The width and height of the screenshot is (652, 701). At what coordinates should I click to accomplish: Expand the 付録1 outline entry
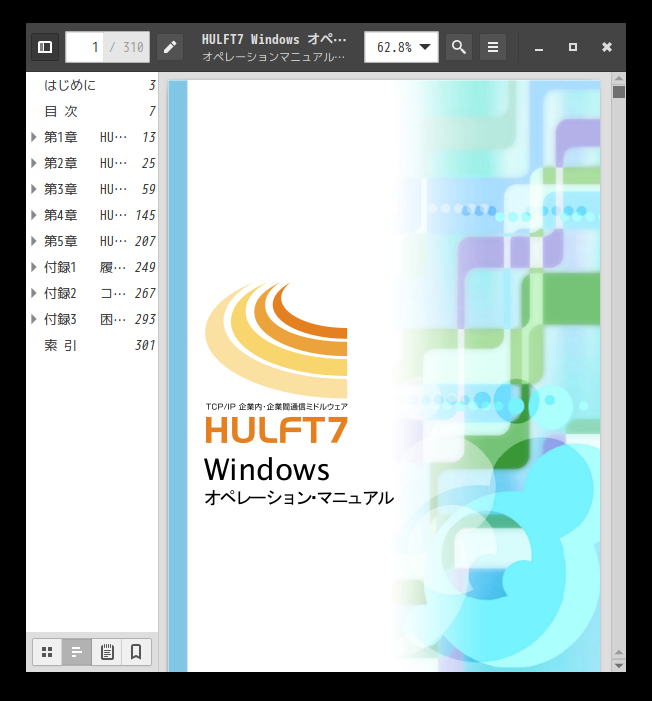click(x=34, y=267)
